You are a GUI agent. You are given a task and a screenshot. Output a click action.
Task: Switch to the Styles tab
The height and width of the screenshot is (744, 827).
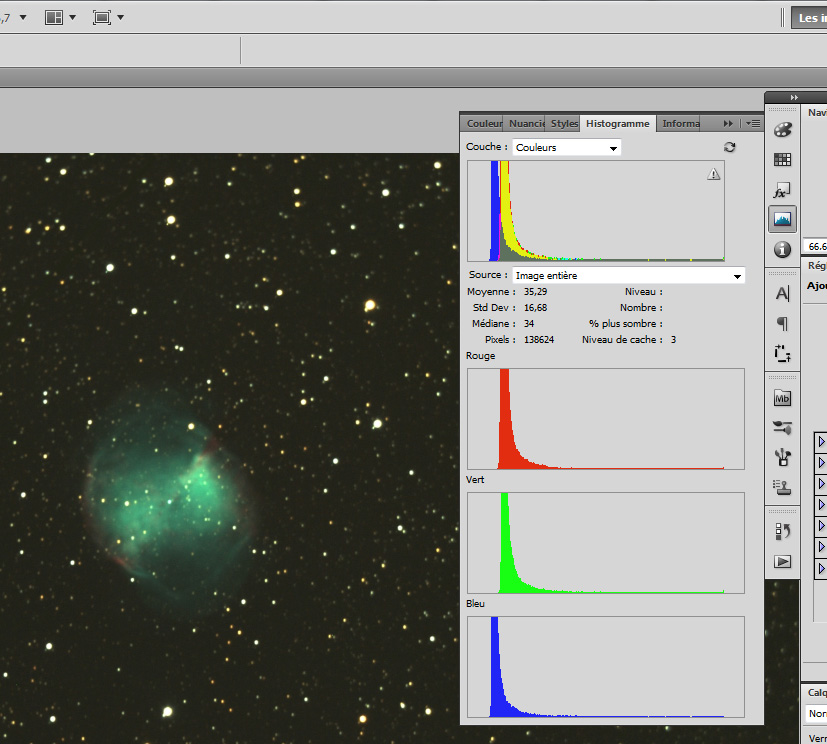(564, 124)
